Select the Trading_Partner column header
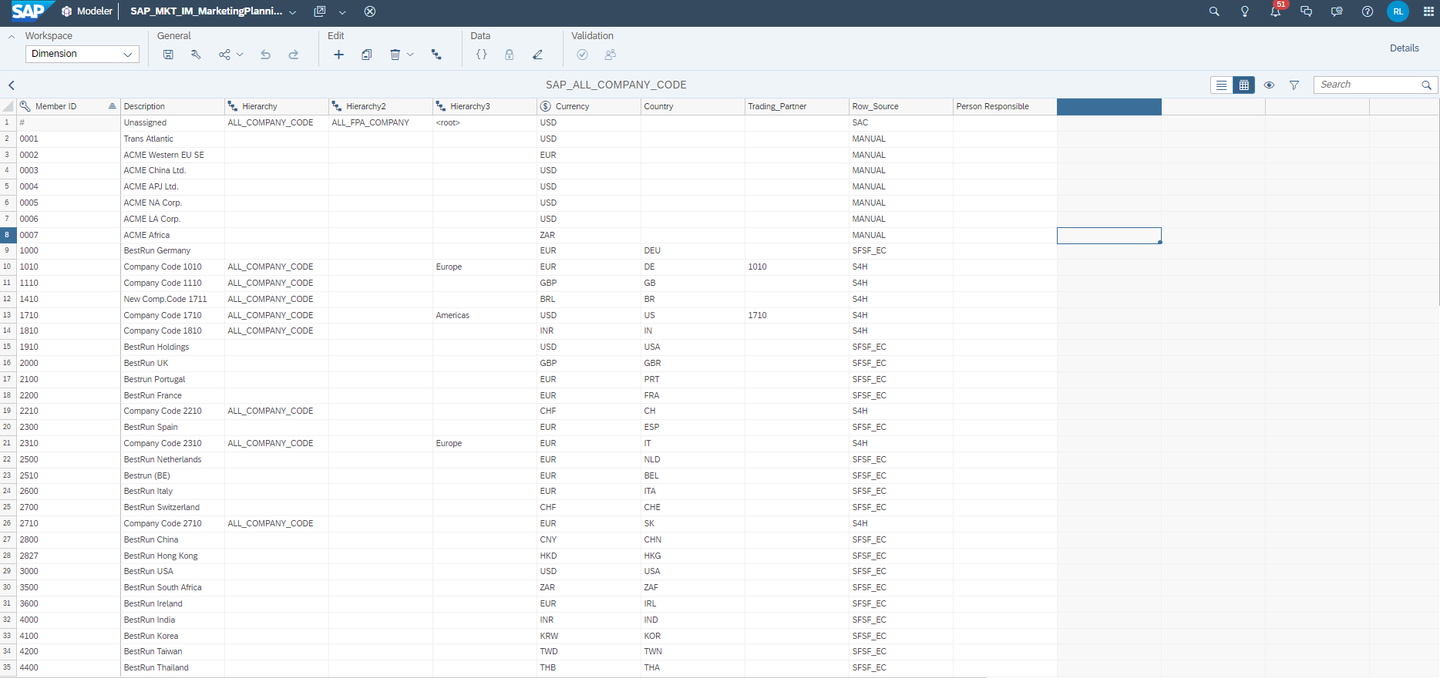The image size is (1440, 678). point(797,106)
